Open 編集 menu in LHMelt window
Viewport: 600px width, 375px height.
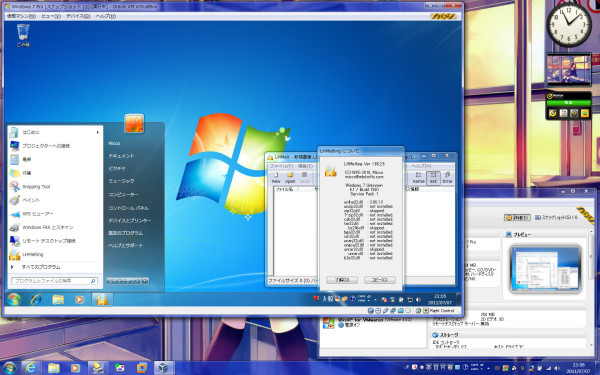tap(305, 166)
